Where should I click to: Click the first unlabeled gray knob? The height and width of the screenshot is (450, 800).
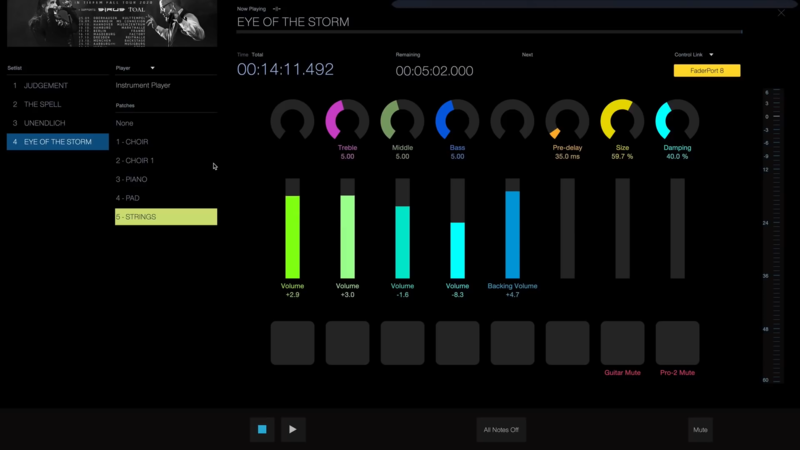(x=292, y=120)
